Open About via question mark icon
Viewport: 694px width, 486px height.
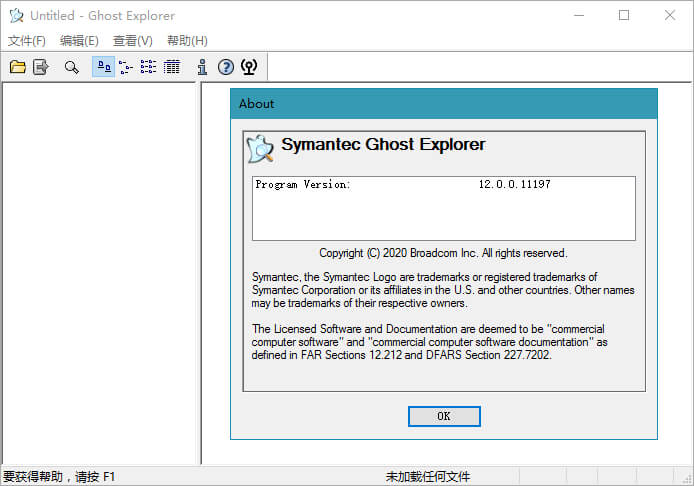point(226,67)
